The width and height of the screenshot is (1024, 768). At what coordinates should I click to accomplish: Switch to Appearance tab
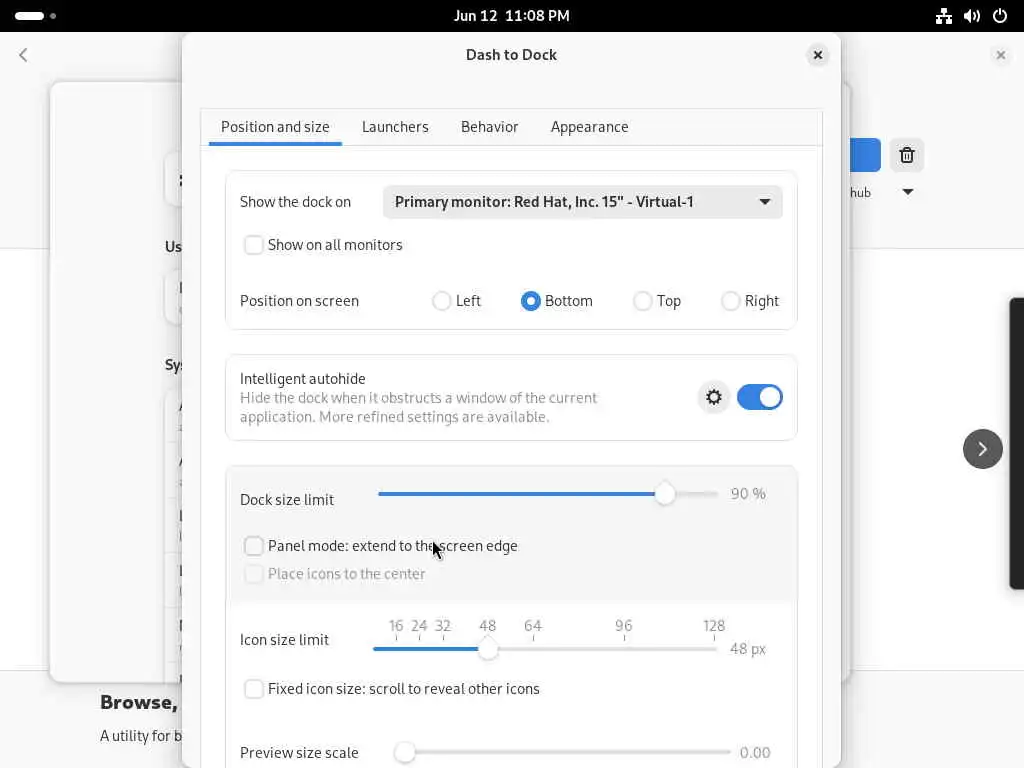589,127
